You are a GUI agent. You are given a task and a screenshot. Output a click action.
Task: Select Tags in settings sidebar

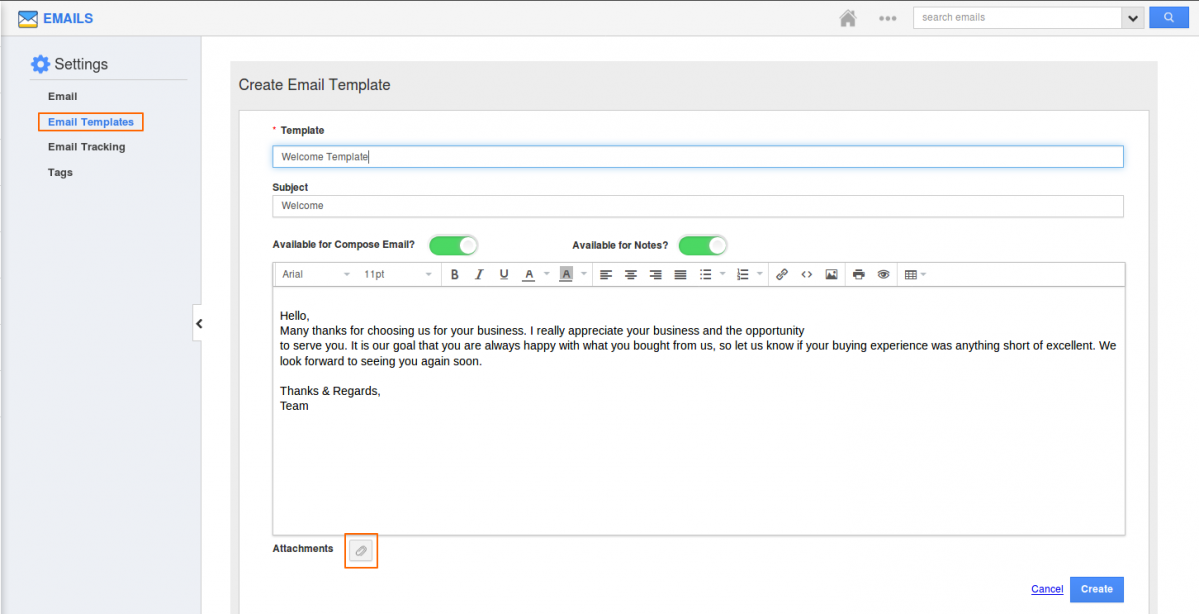click(60, 172)
